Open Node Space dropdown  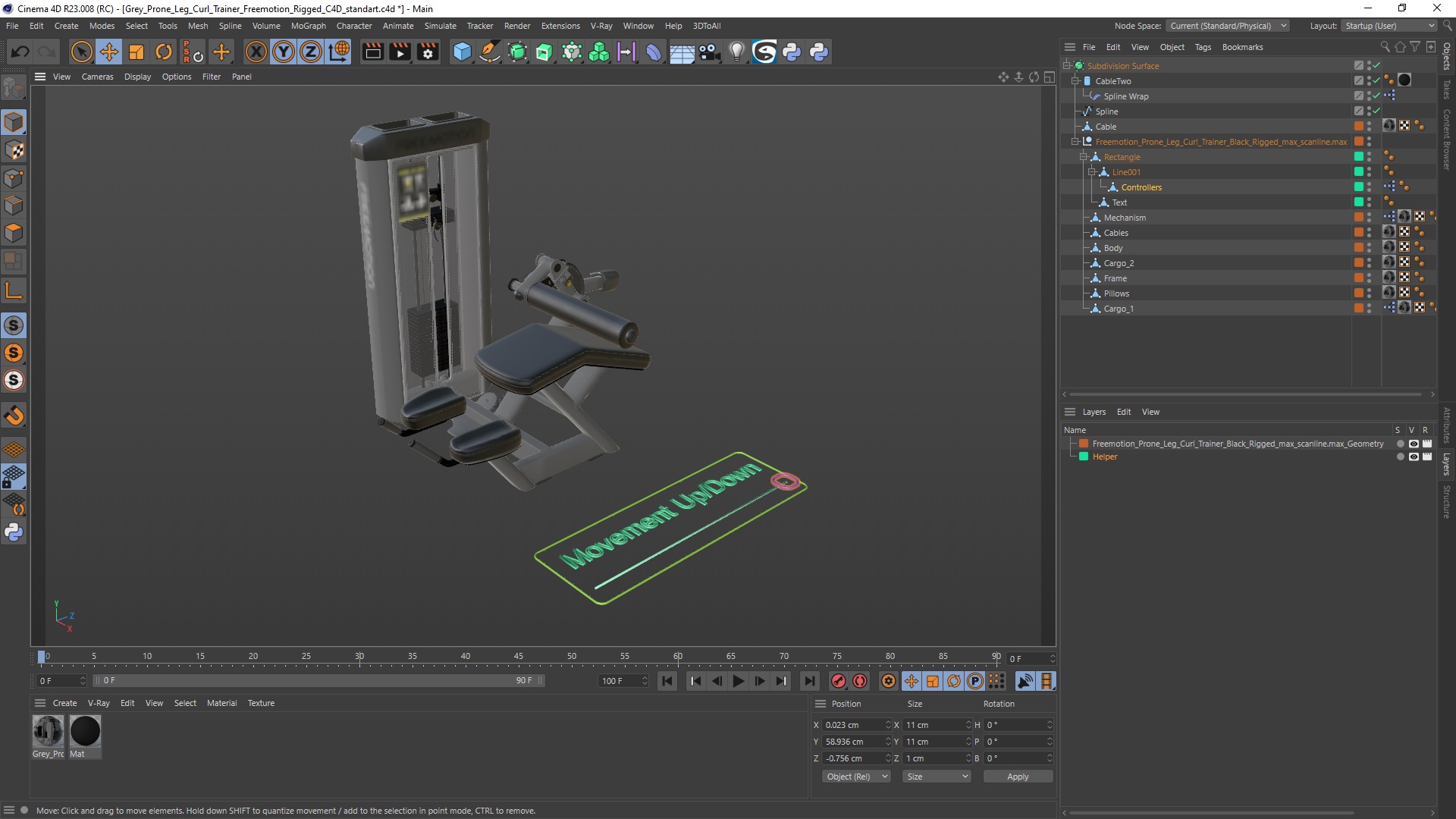[1228, 26]
